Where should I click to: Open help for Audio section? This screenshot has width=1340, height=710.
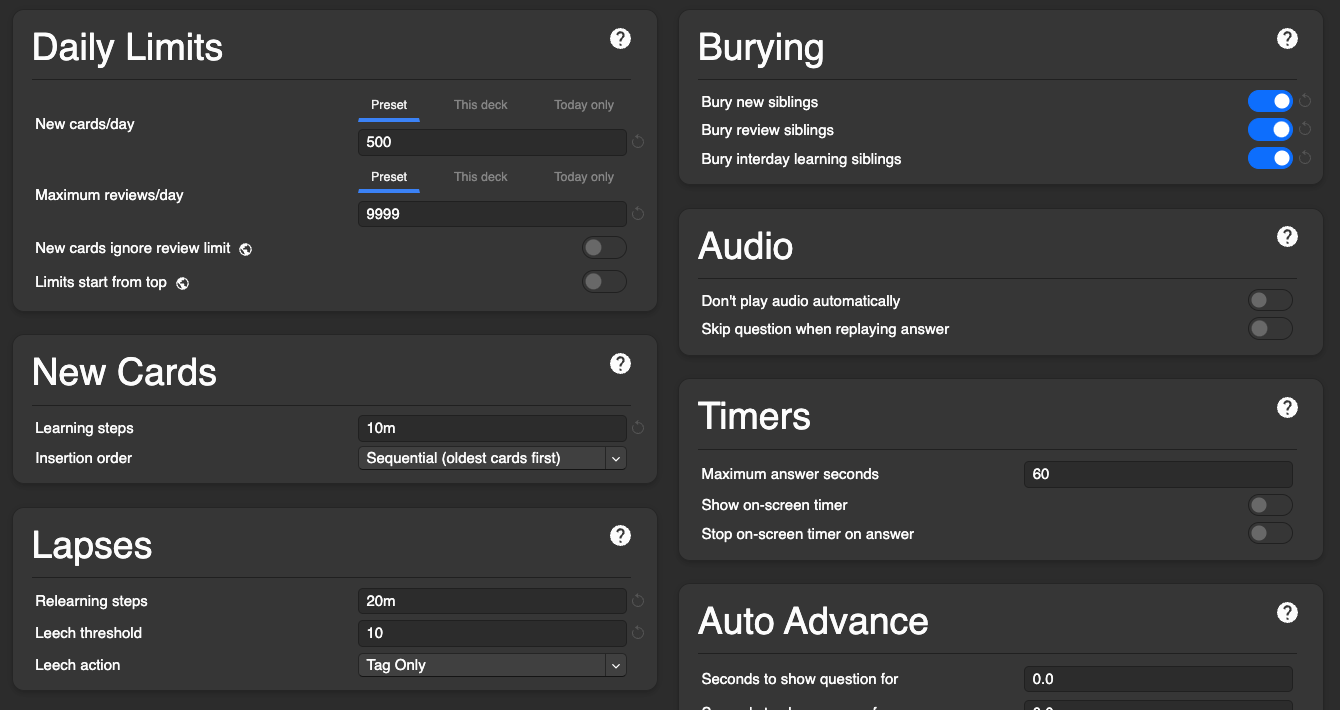(x=1287, y=237)
